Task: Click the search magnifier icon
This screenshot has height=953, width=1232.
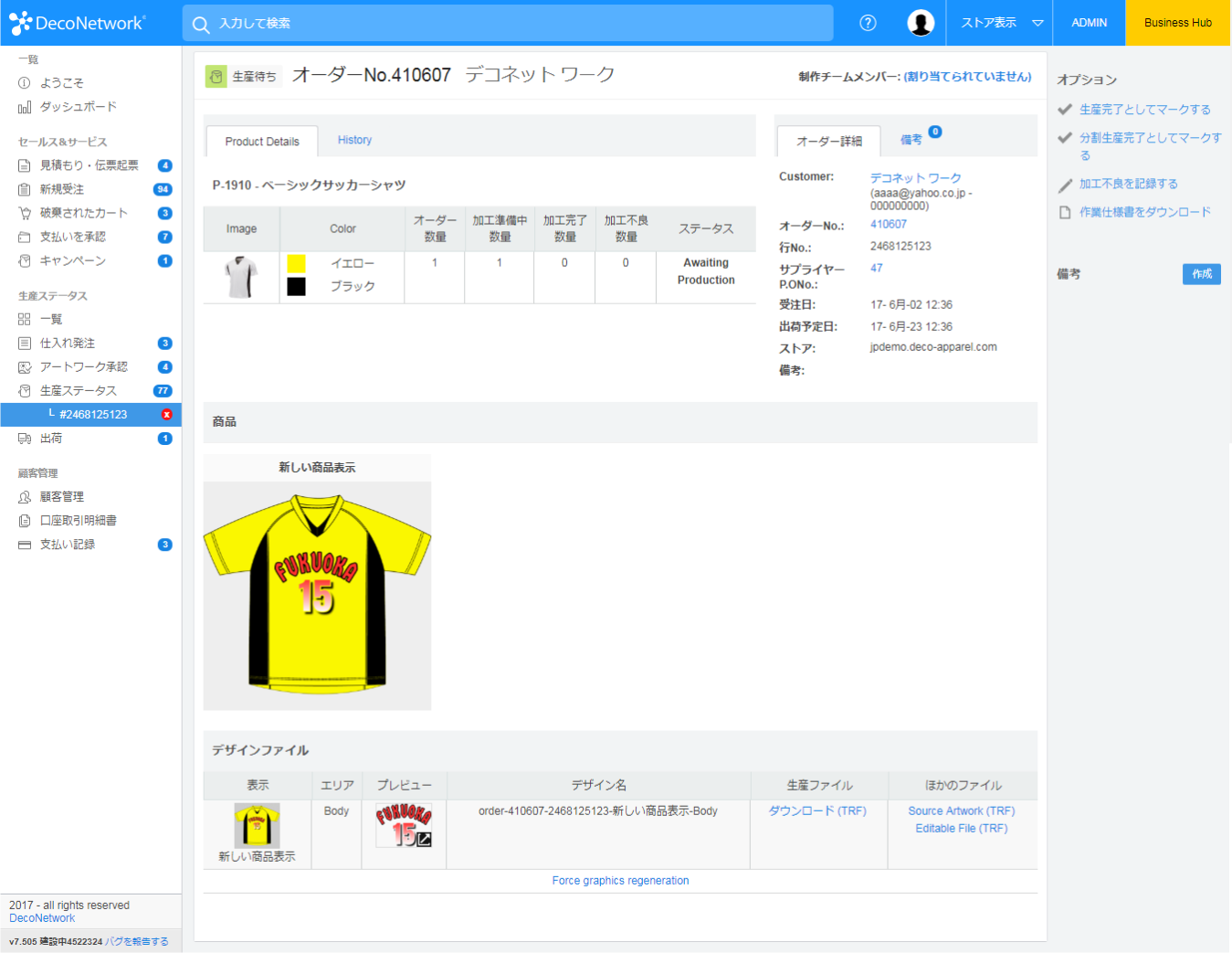Action: coord(201,24)
